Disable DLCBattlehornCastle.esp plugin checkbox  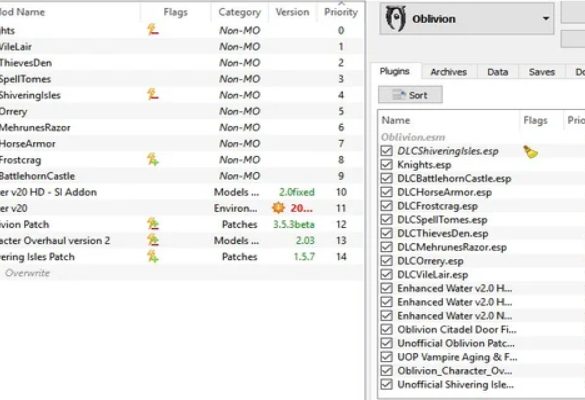386,178
